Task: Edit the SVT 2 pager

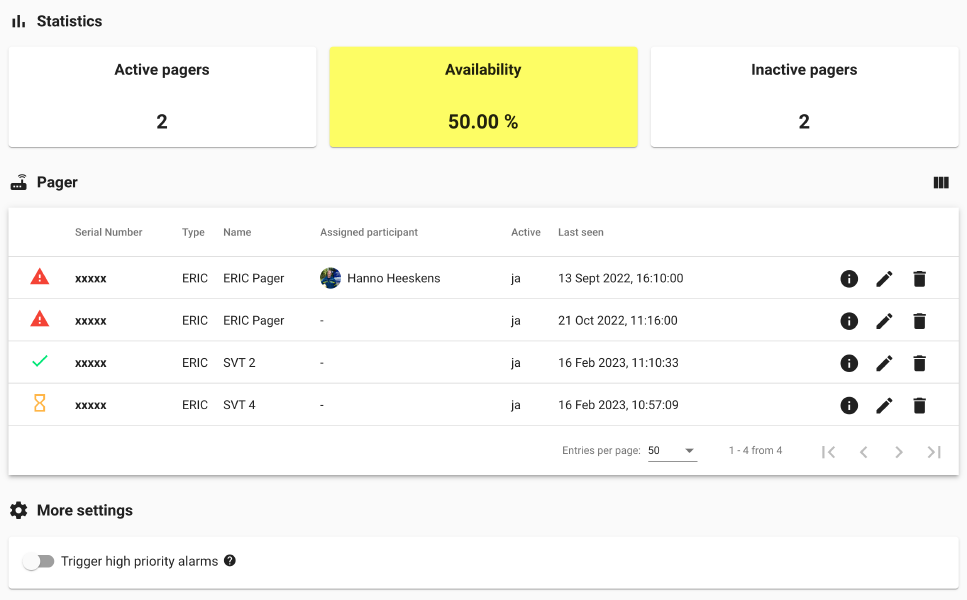Action: pyautogui.click(x=884, y=363)
